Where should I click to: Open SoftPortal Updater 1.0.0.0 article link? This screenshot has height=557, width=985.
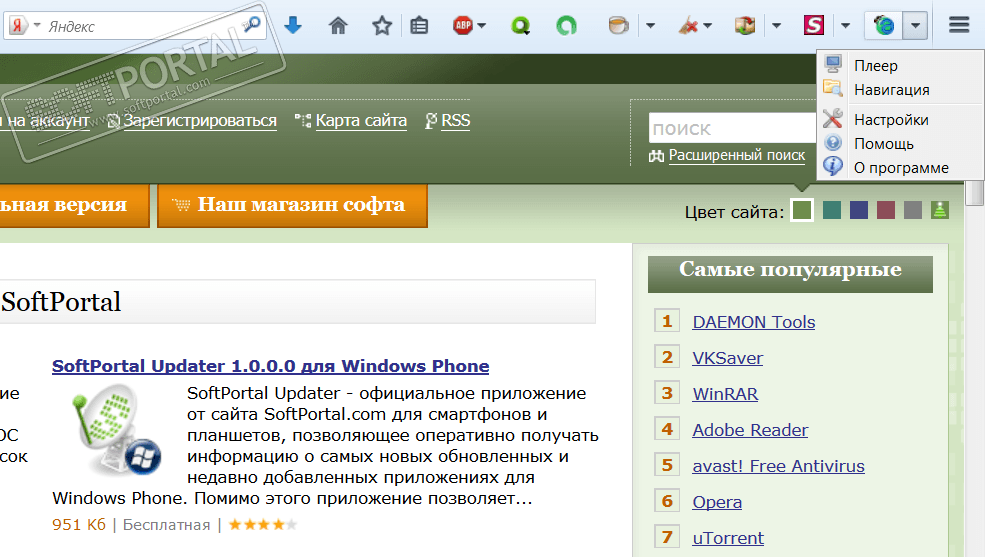pos(271,366)
